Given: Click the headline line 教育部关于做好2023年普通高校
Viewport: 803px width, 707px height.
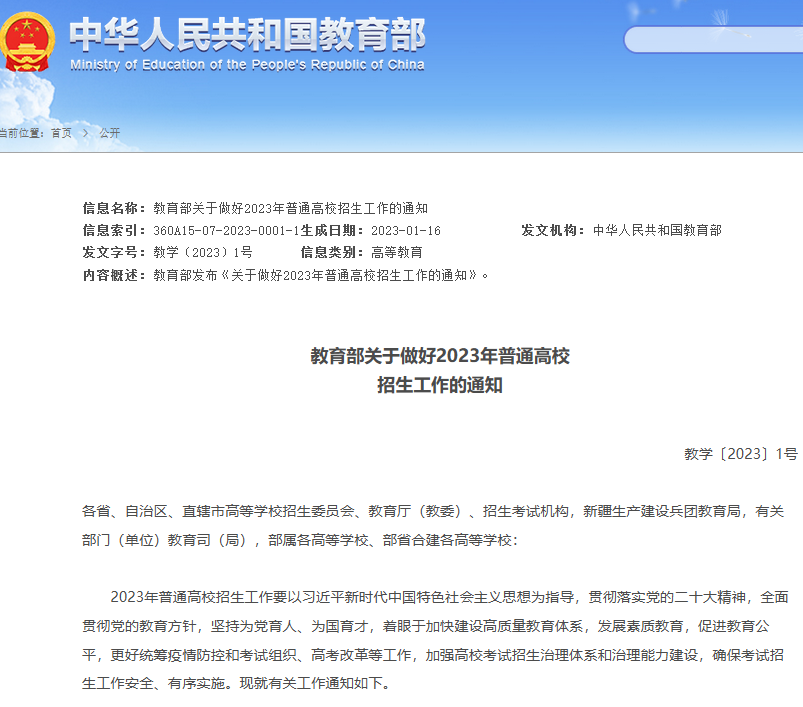Looking at the screenshot, I should [440, 356].
